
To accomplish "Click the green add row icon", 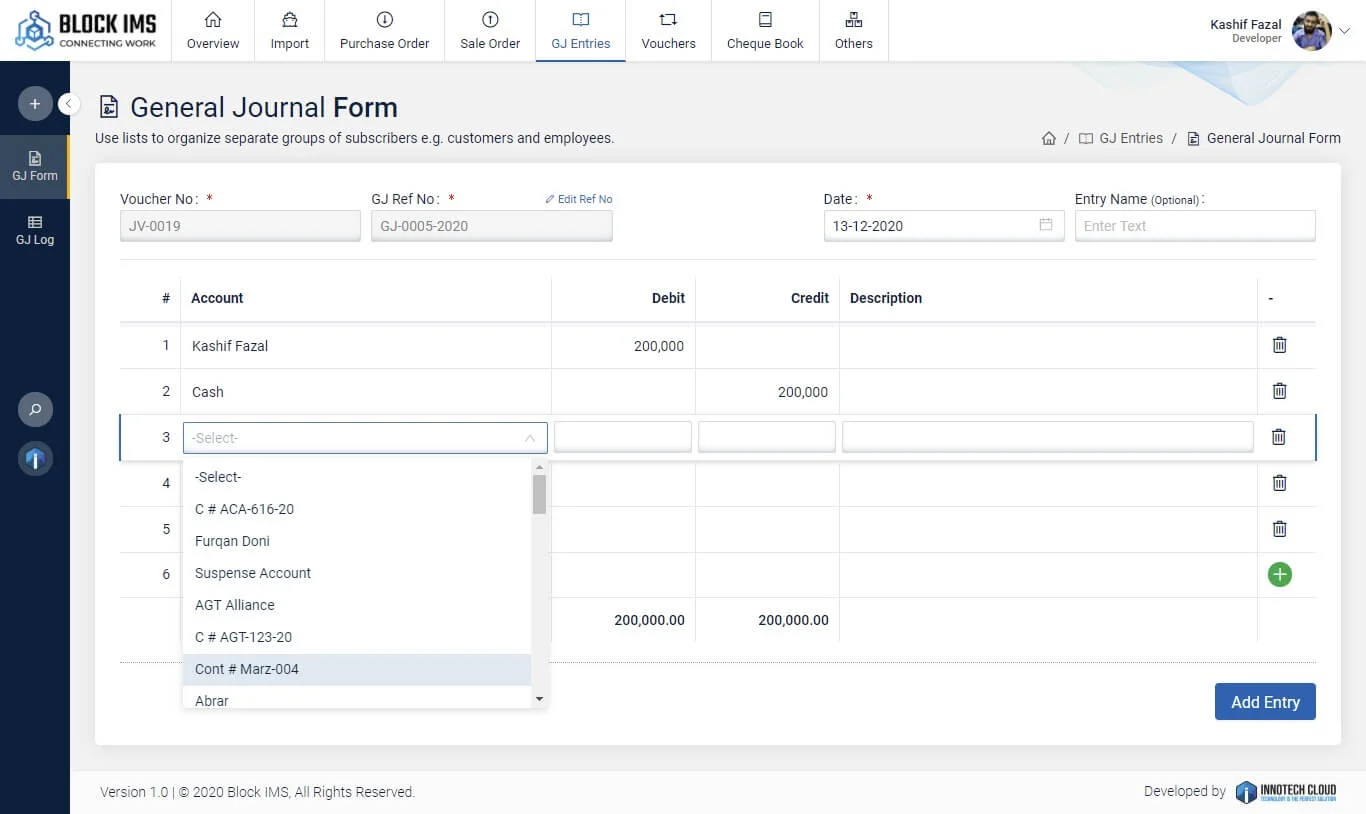I will [1279, 574].
